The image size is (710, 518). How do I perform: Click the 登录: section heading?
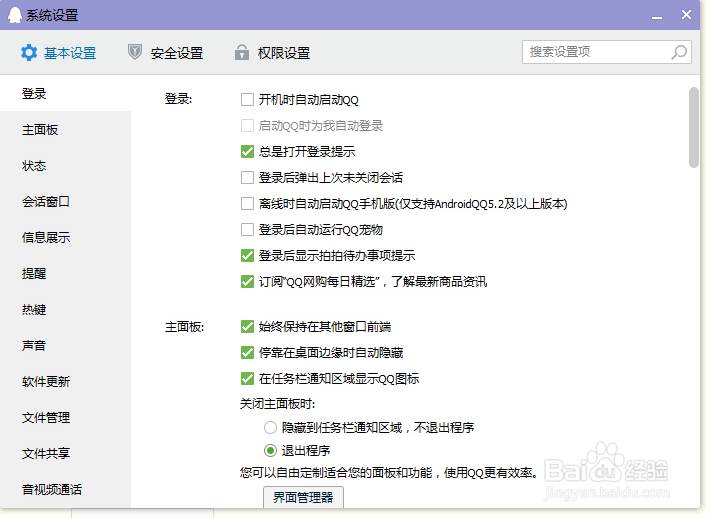178,99
